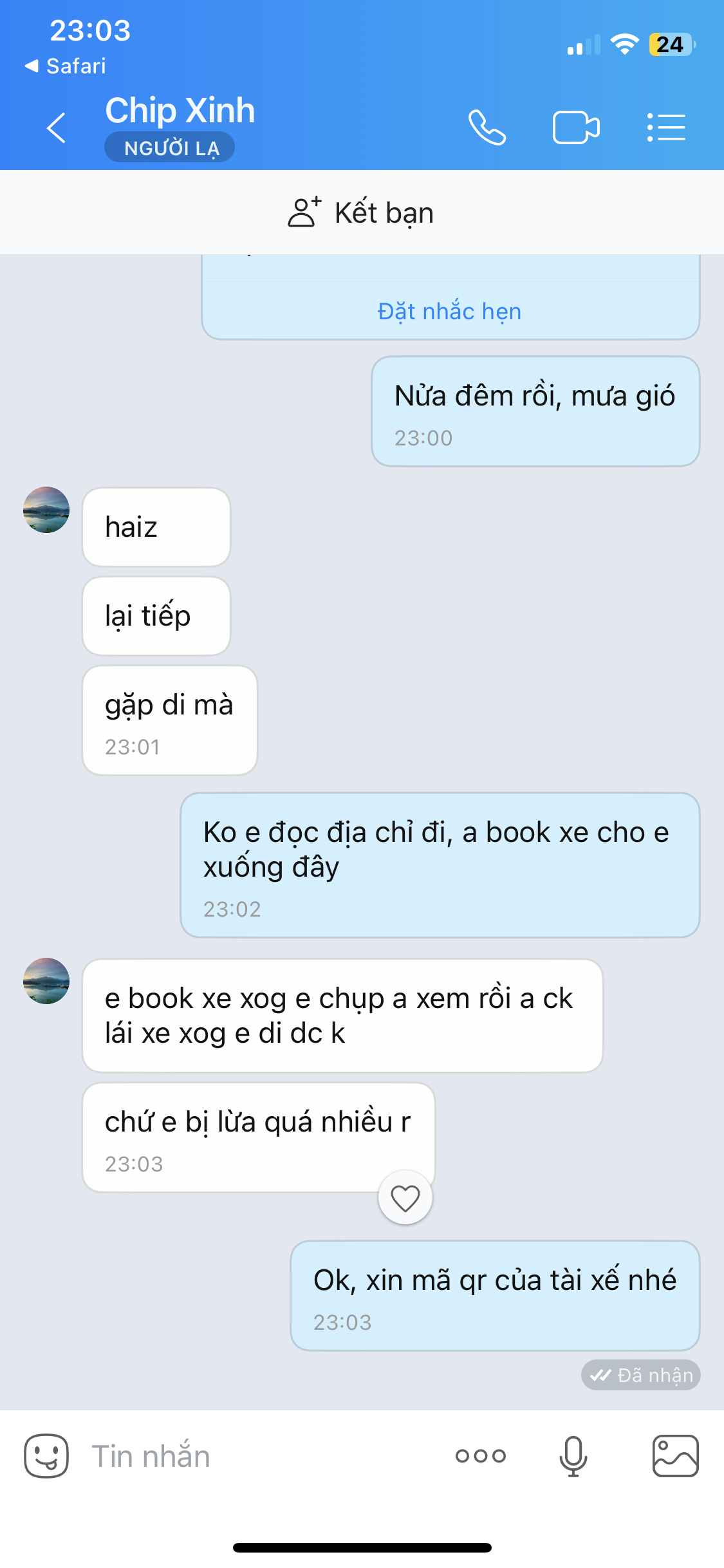
Task: Tap Kết bạn to add friend
Action: 362,212
